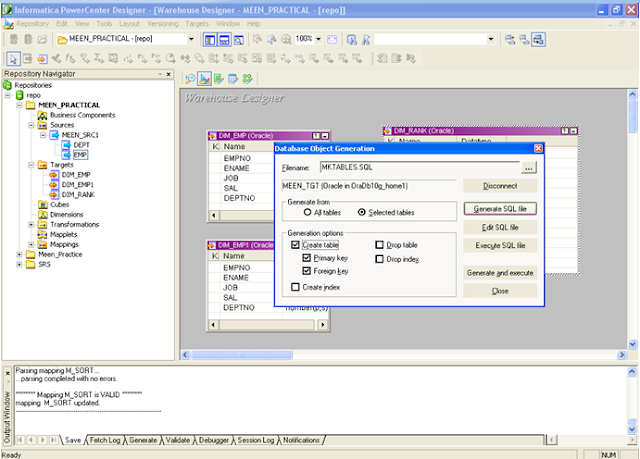Click the Disconnect button in dialog
Viewport: 640px width, 459px height.
[x=500, y=186]
